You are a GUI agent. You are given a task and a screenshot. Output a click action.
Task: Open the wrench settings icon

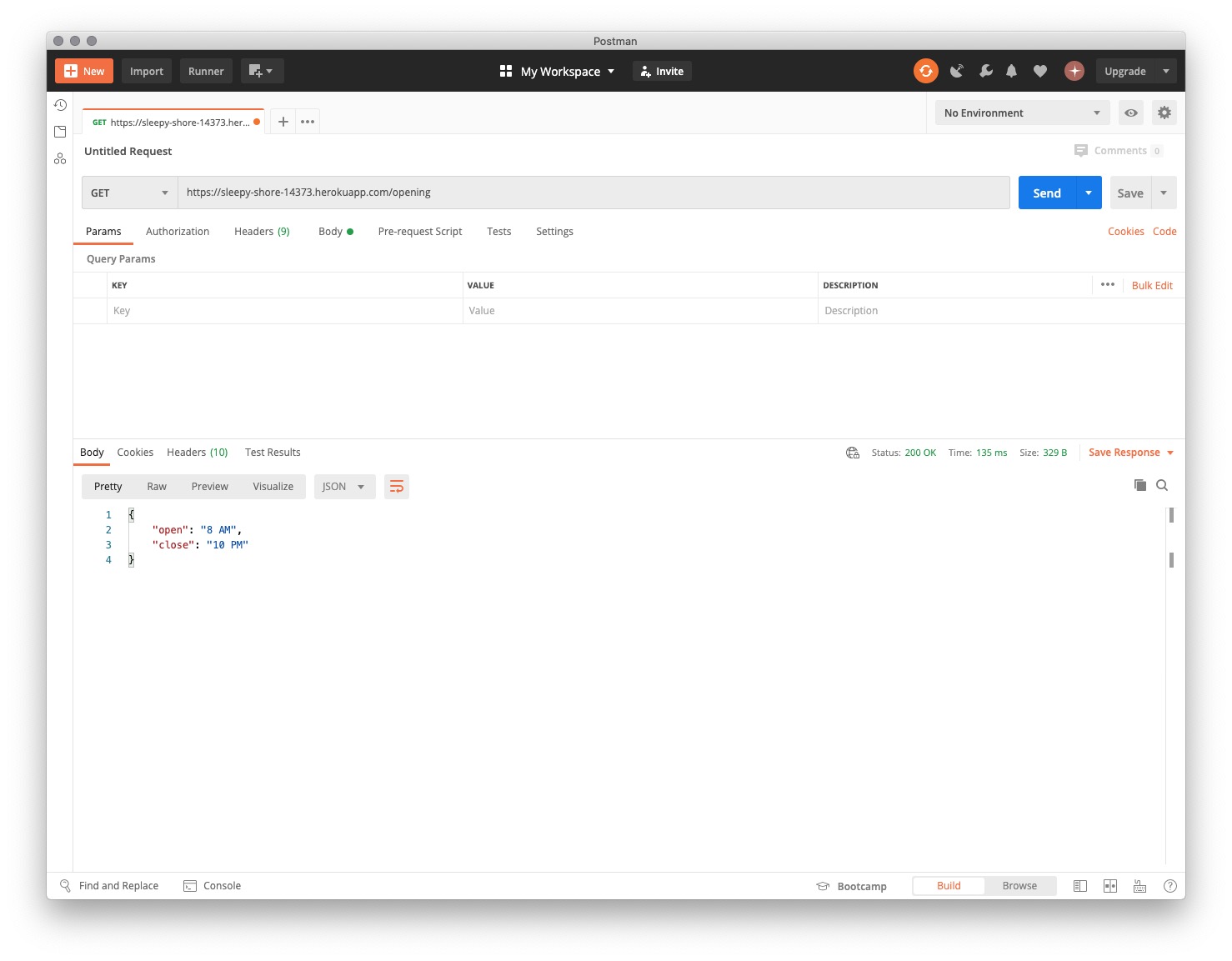tap(985, 71)
